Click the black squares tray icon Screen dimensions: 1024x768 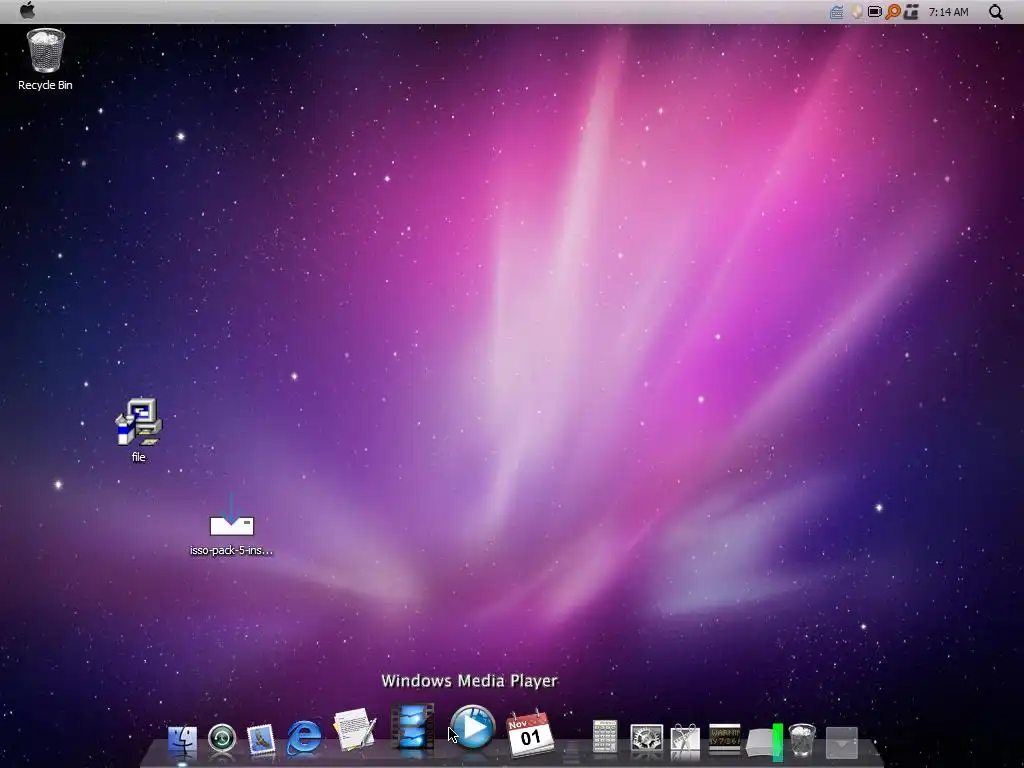[x=912, y=12]
